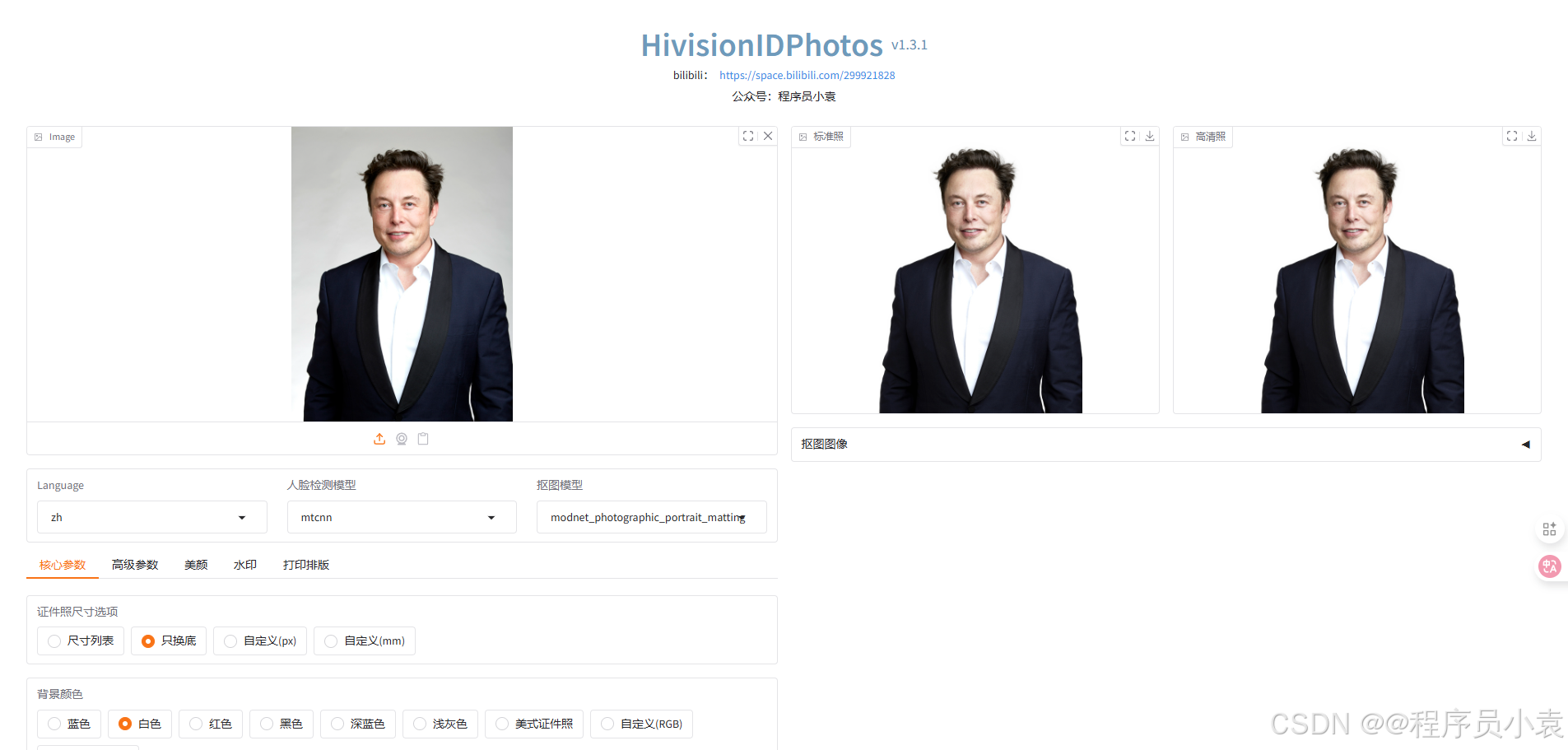Clear the uploaded image with the X button
1568x750 pixels.
768,136
